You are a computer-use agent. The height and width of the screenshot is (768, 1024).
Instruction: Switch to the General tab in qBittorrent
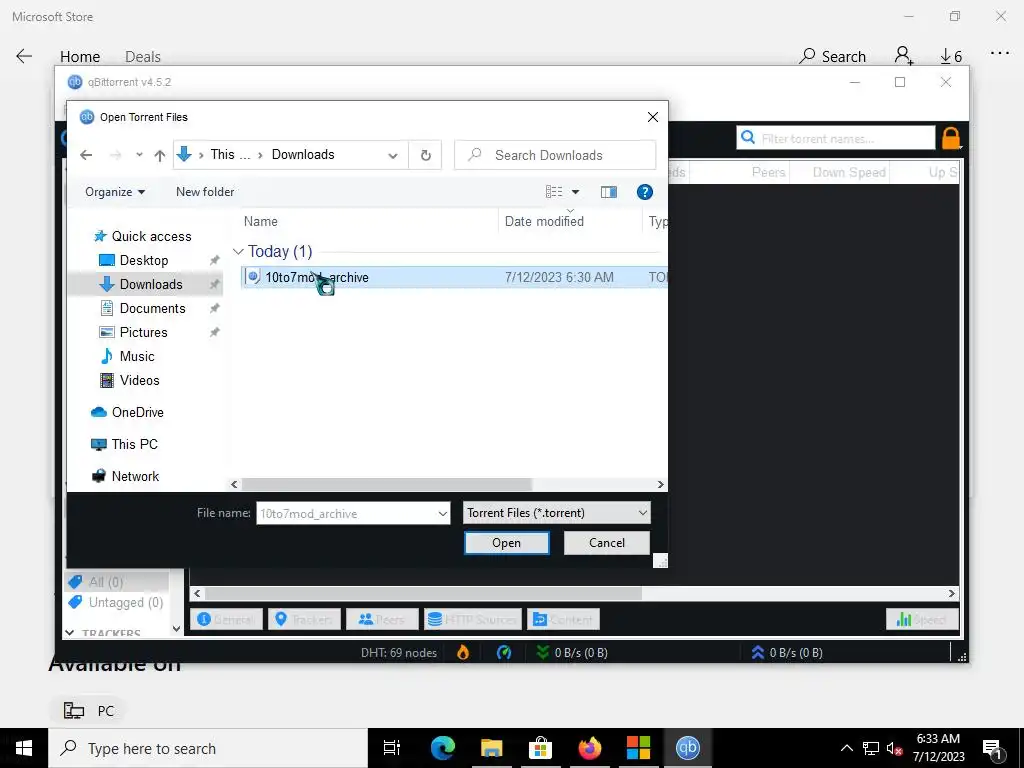(226, 619)
